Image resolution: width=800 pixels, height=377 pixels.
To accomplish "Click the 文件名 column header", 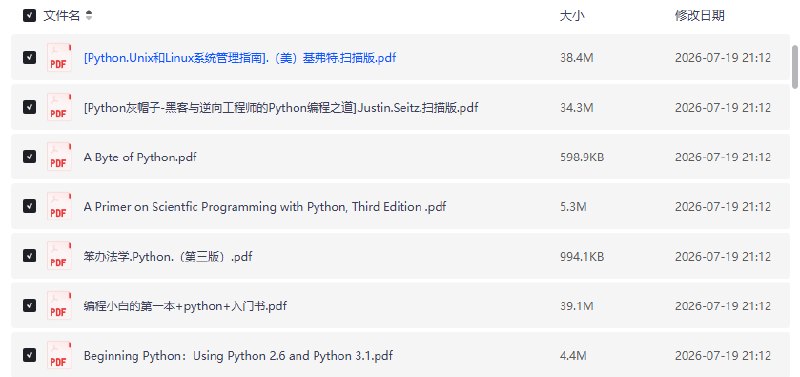I will click(62, 16).
